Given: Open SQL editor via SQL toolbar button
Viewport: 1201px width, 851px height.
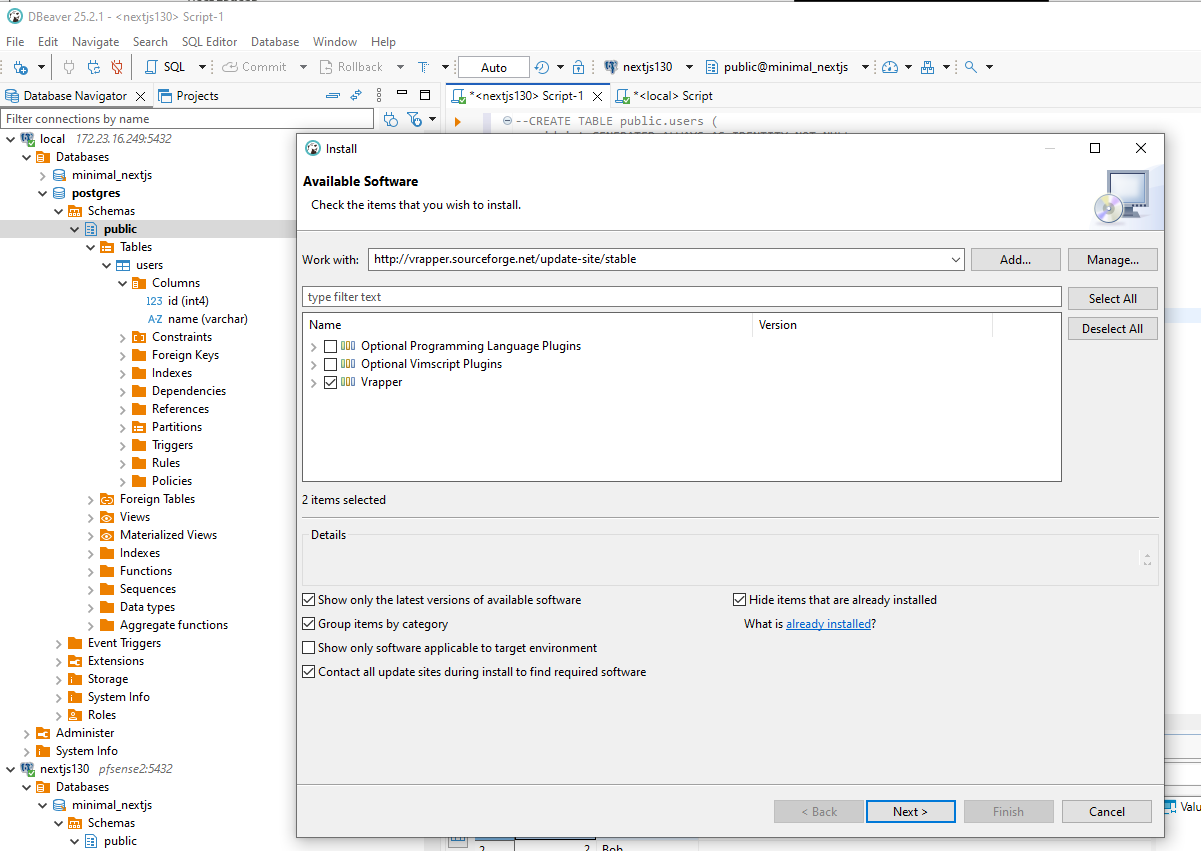Looking at the screenshot, I should click(166, 67).
